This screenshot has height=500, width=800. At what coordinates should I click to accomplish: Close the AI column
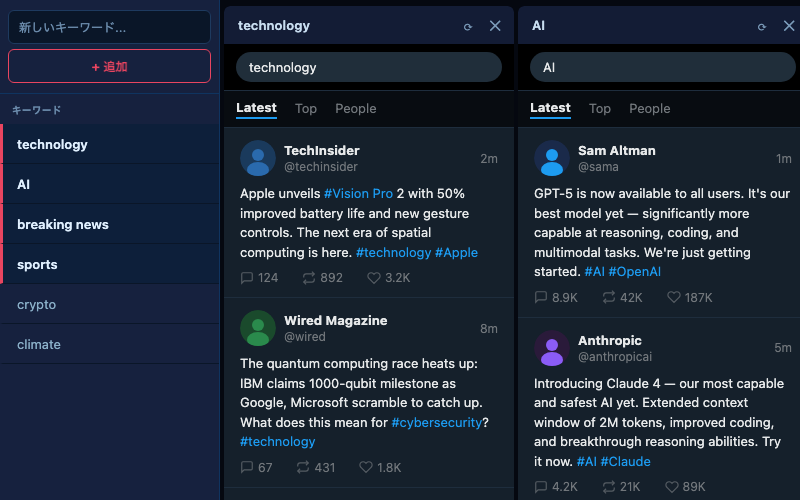[x=788, y=26]
